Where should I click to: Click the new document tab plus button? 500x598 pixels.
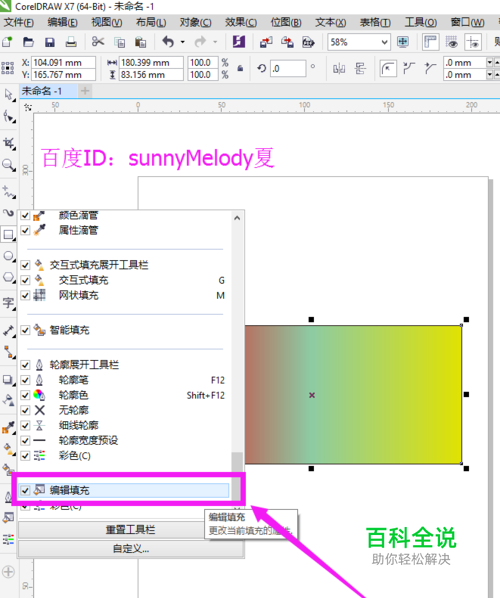[85, 91]
